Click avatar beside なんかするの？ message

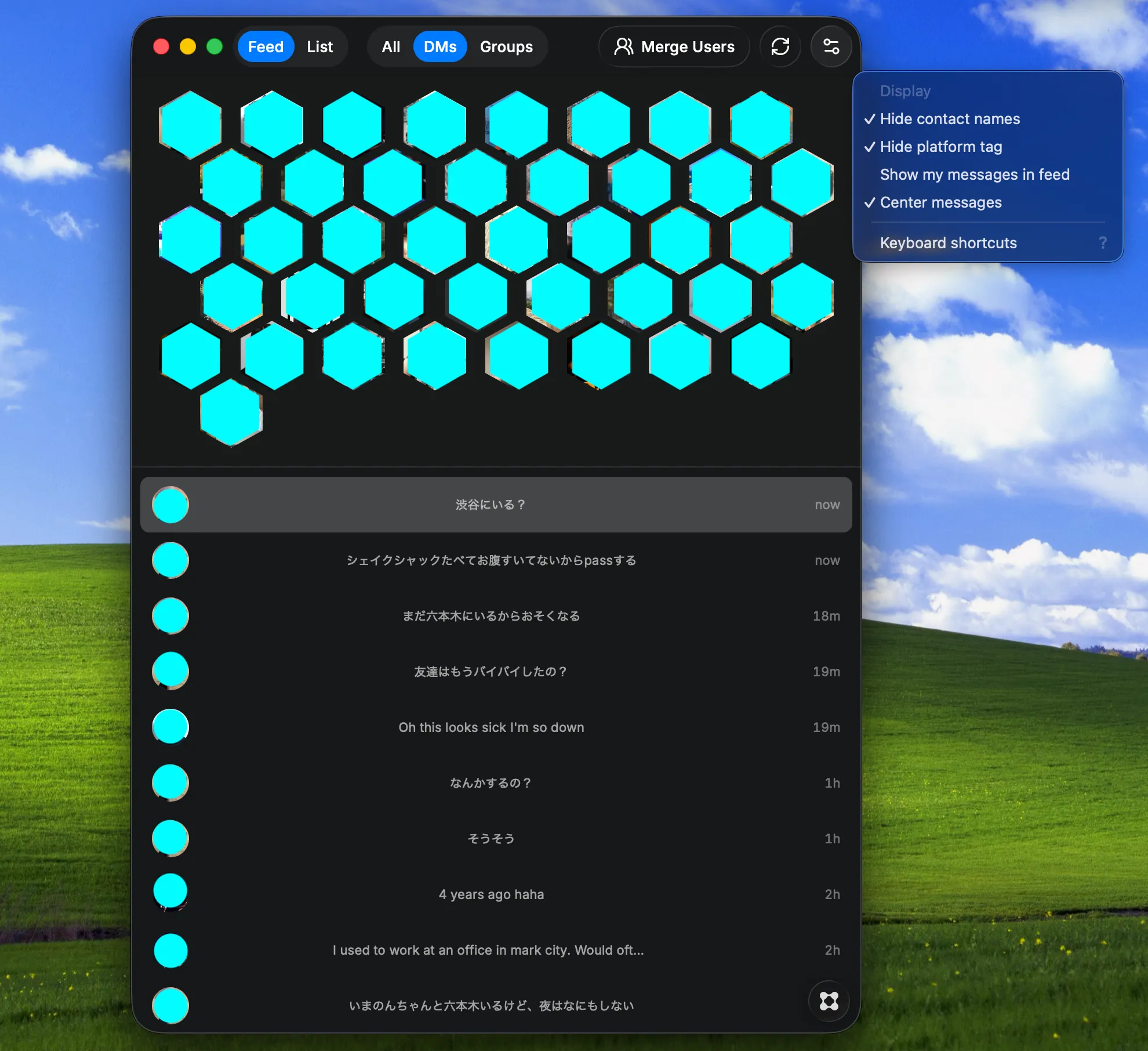pos(170,782)
